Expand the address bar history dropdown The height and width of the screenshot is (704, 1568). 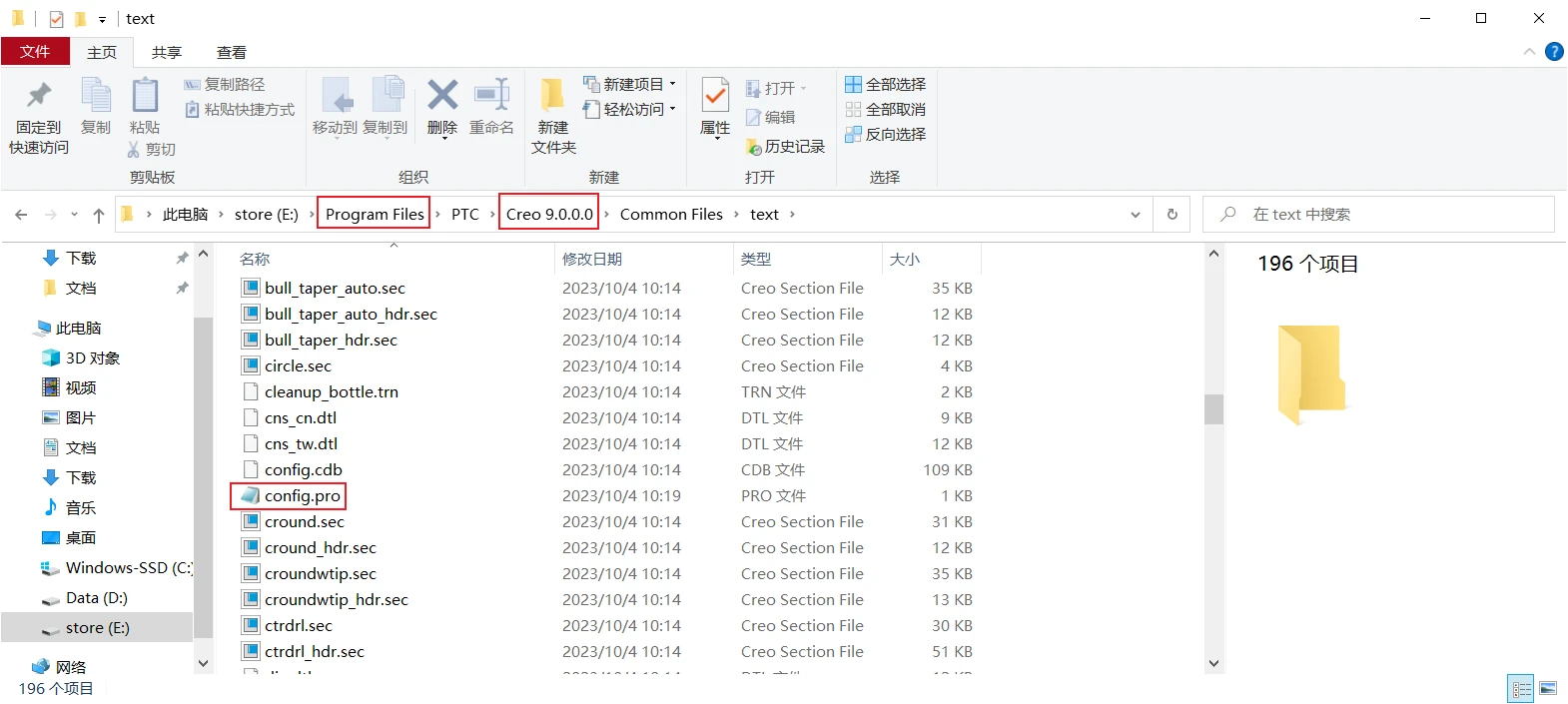tap(1136, 215)
